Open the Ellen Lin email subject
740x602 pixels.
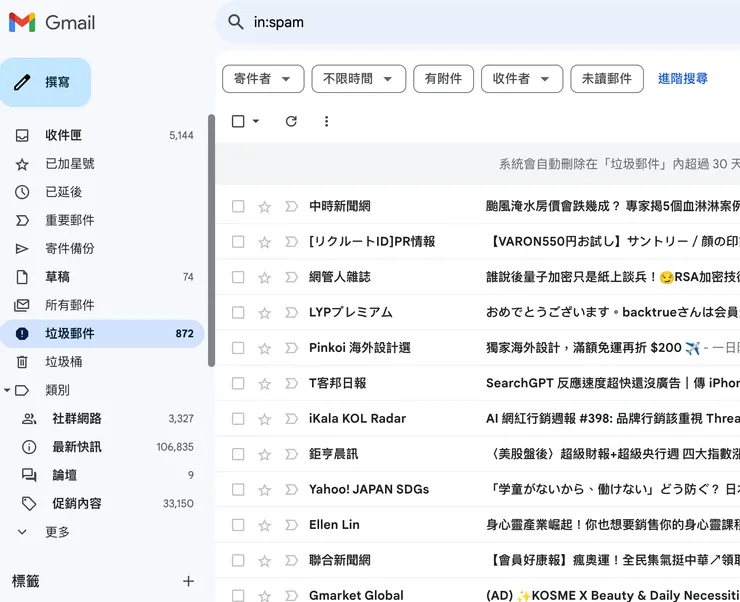point(613,525)
